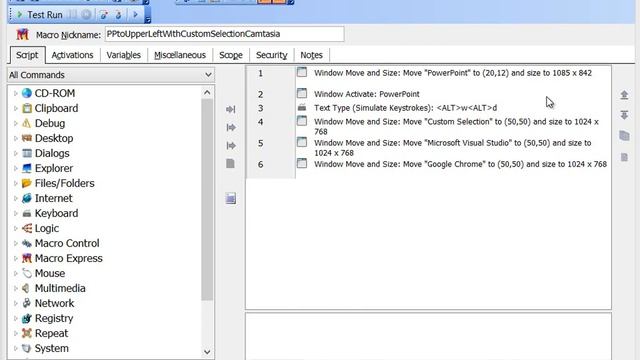The height and width of the screenshot is (360, 640).
Task: Click the window icon on script line 6
Action: click(302, 163)
